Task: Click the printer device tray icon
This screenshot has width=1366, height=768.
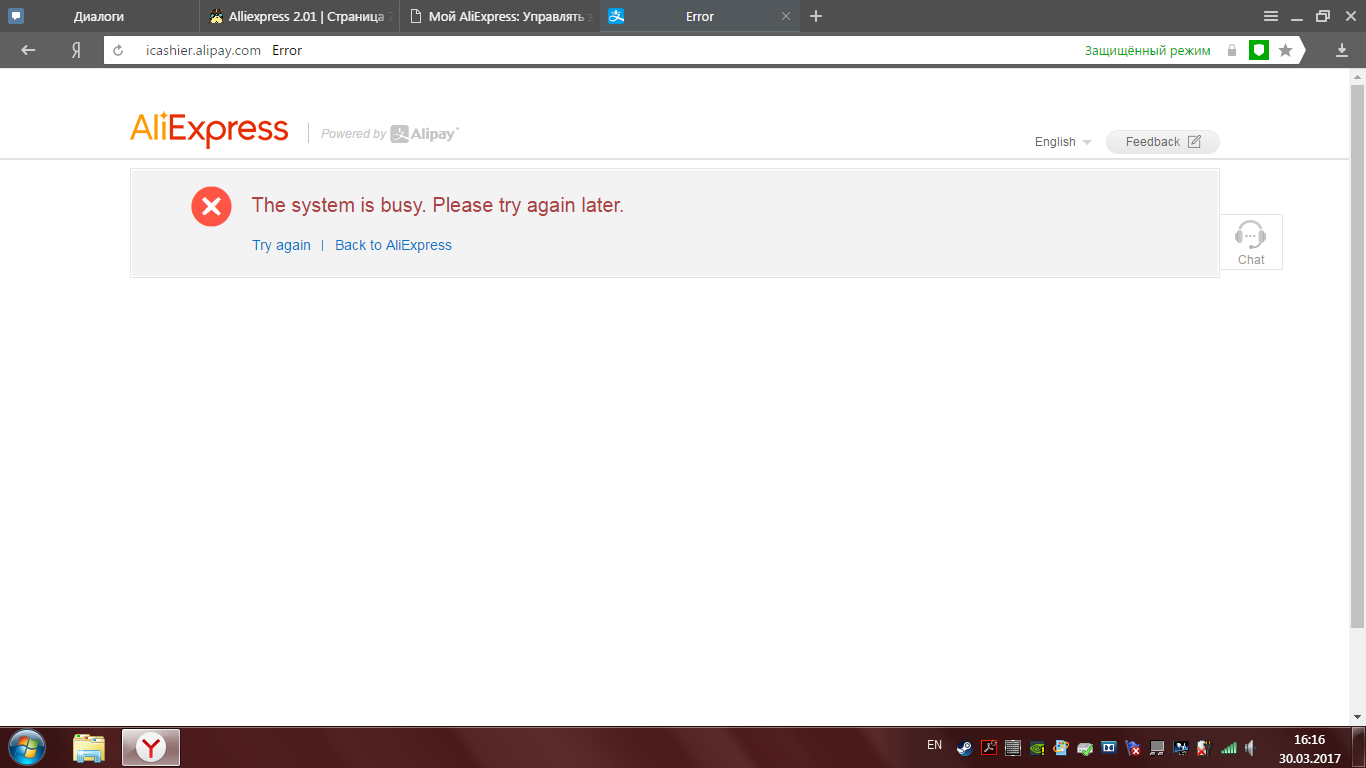Action: coord(1085,747)
